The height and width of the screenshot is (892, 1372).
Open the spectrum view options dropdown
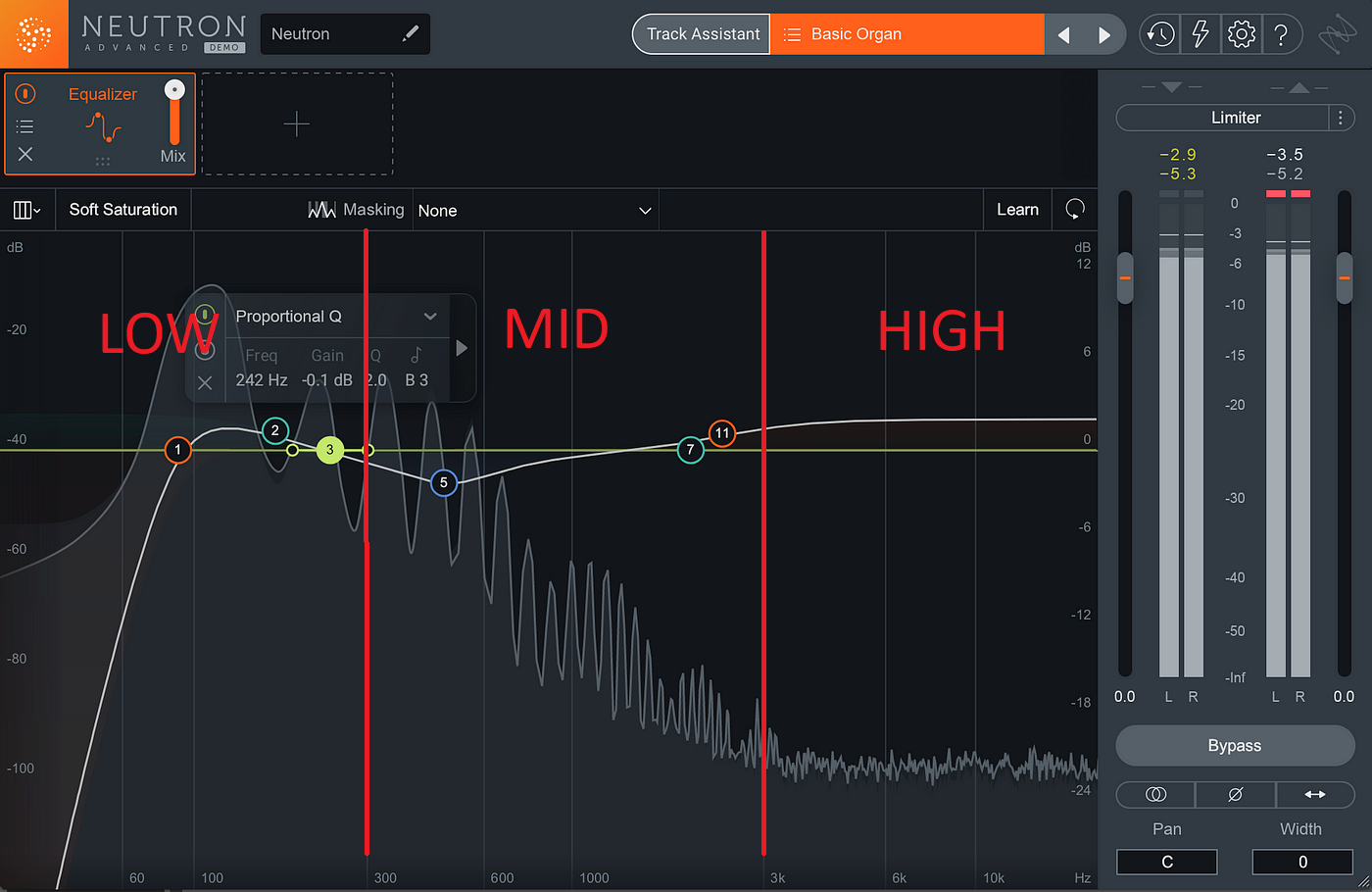26,210
